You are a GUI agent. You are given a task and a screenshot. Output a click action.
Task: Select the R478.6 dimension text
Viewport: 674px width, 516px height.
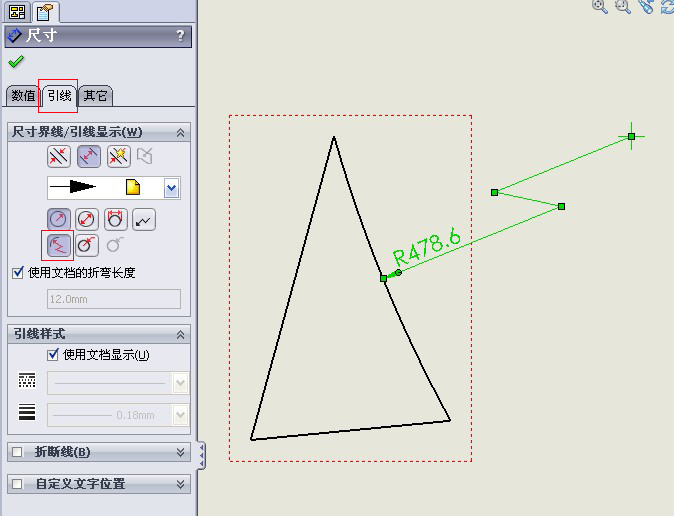(427, 248)
